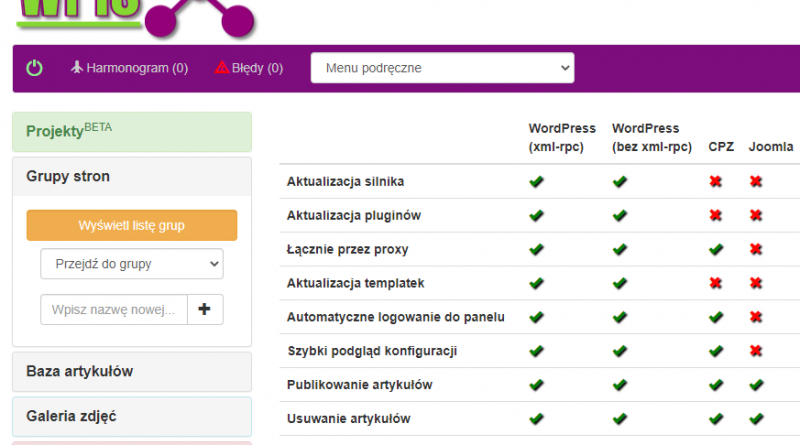The height and width of the screenshot is (445, 800).
Task: Click the CPZ column header
Action: (x=721, y=147)
